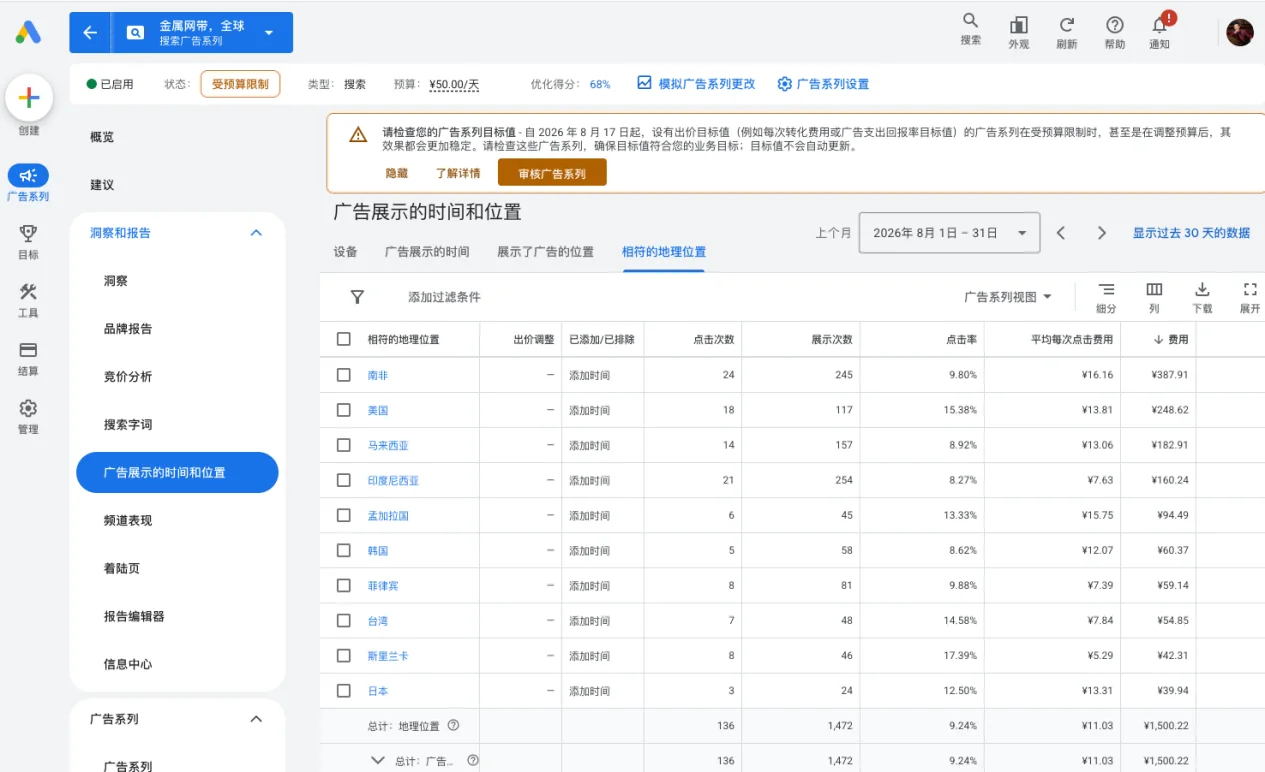This screenshot has width=1265, height=772.
Task: Open 广告系列设置
Action: tap(823, 84)
